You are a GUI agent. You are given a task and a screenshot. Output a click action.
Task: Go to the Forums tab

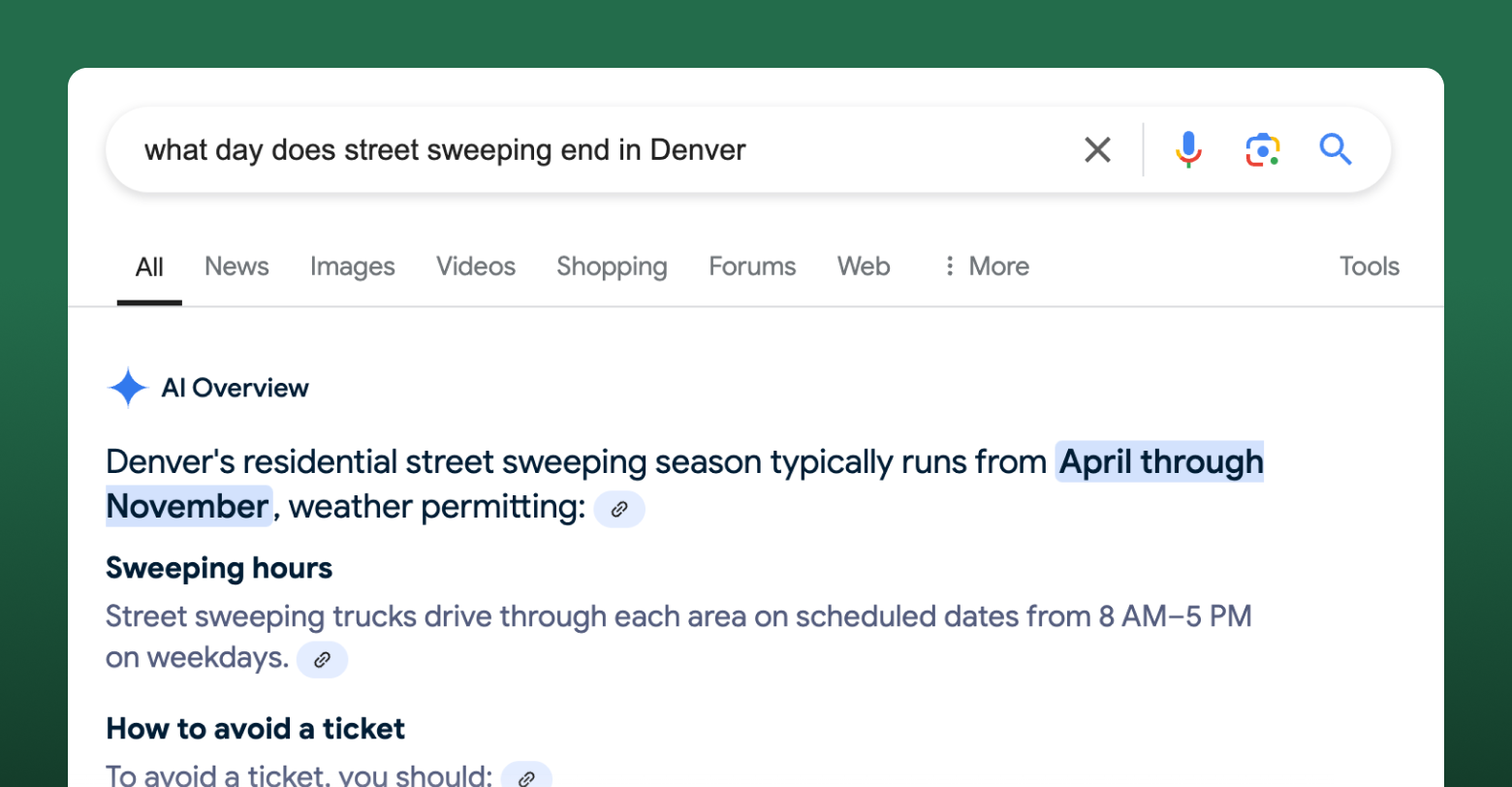coord(752,266)
